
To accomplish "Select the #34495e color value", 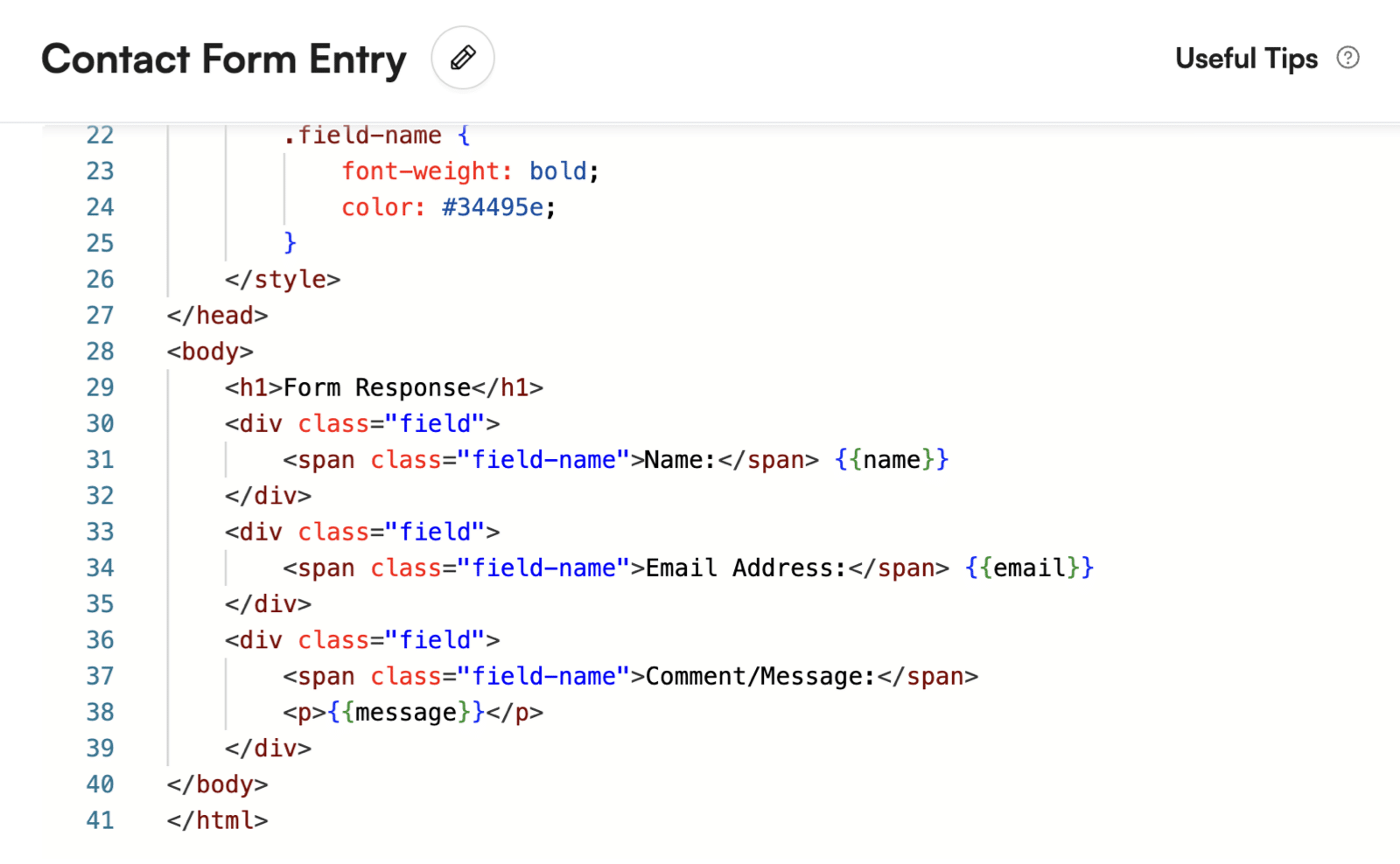I will pos(493,207).
